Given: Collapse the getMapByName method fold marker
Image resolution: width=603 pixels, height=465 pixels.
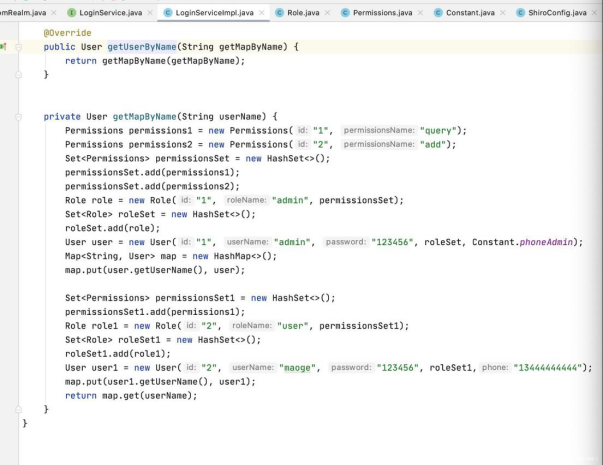Looking at the screenshot, I should click(18, 117).
